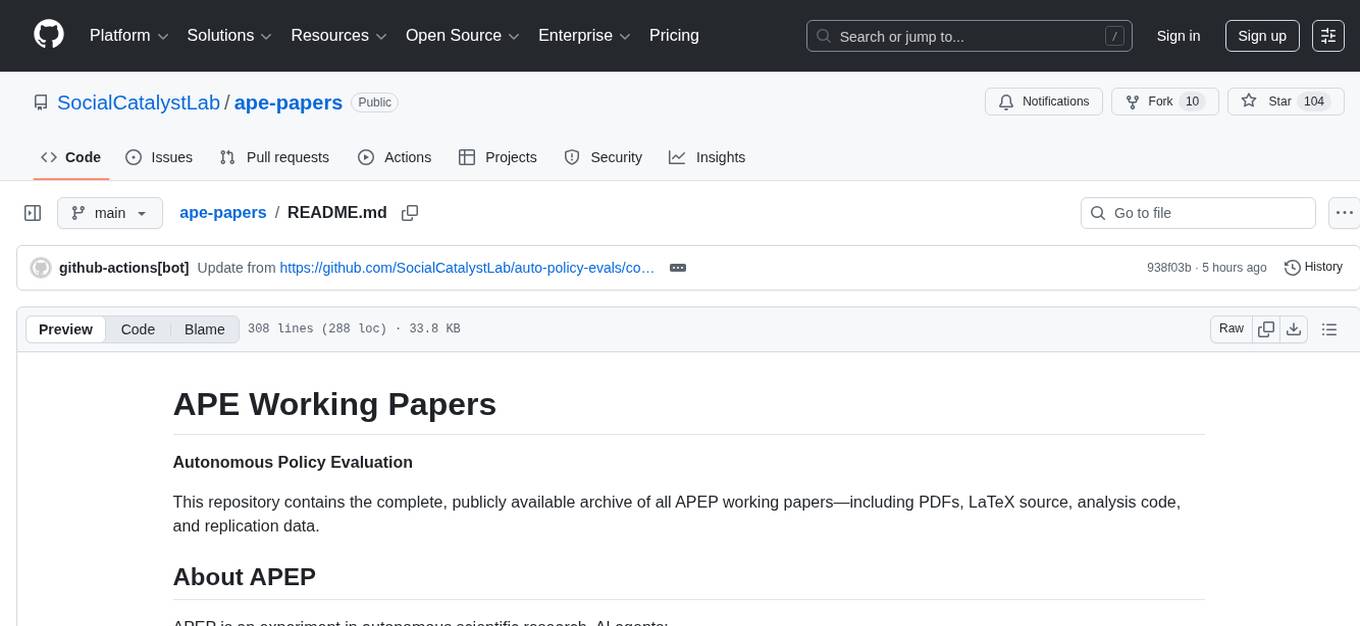The width and height of the screenshot is (1360, 626).
Task: Copy the README.md file path
Action: [410, 213]
